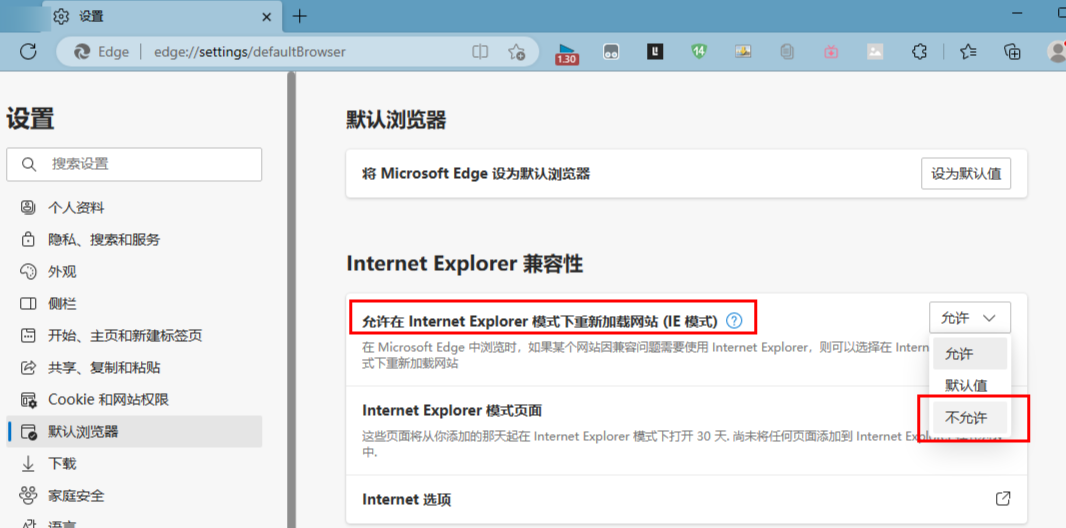Click the black LI extension icon

[x=655, y=52]
